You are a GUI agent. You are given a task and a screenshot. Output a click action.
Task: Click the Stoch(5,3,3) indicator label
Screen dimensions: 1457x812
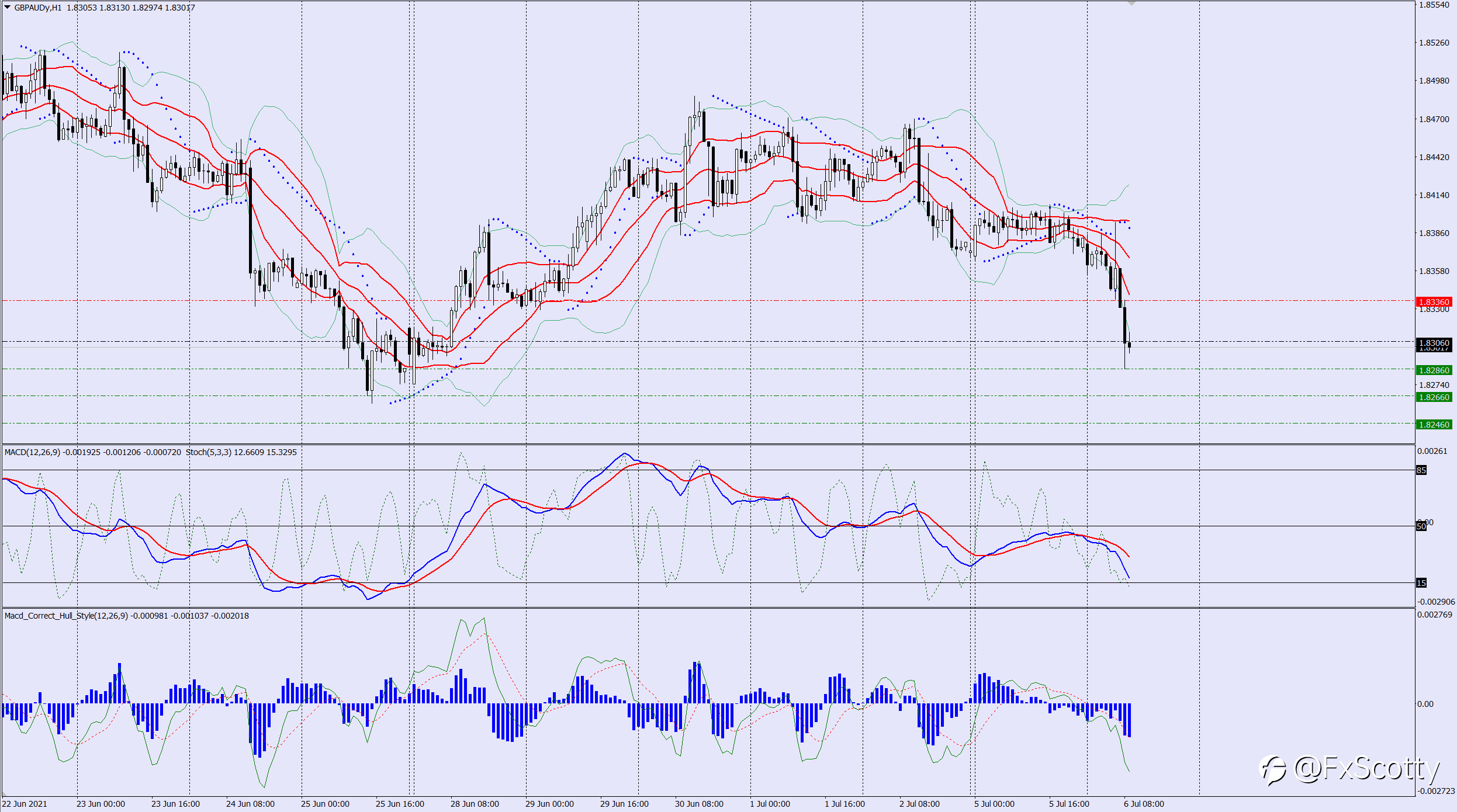pos(209,452)
